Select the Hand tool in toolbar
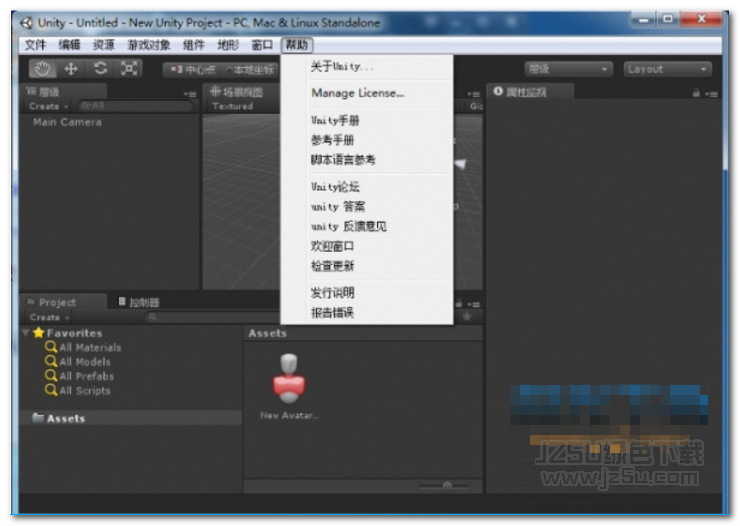 click(x=42, y=69)
